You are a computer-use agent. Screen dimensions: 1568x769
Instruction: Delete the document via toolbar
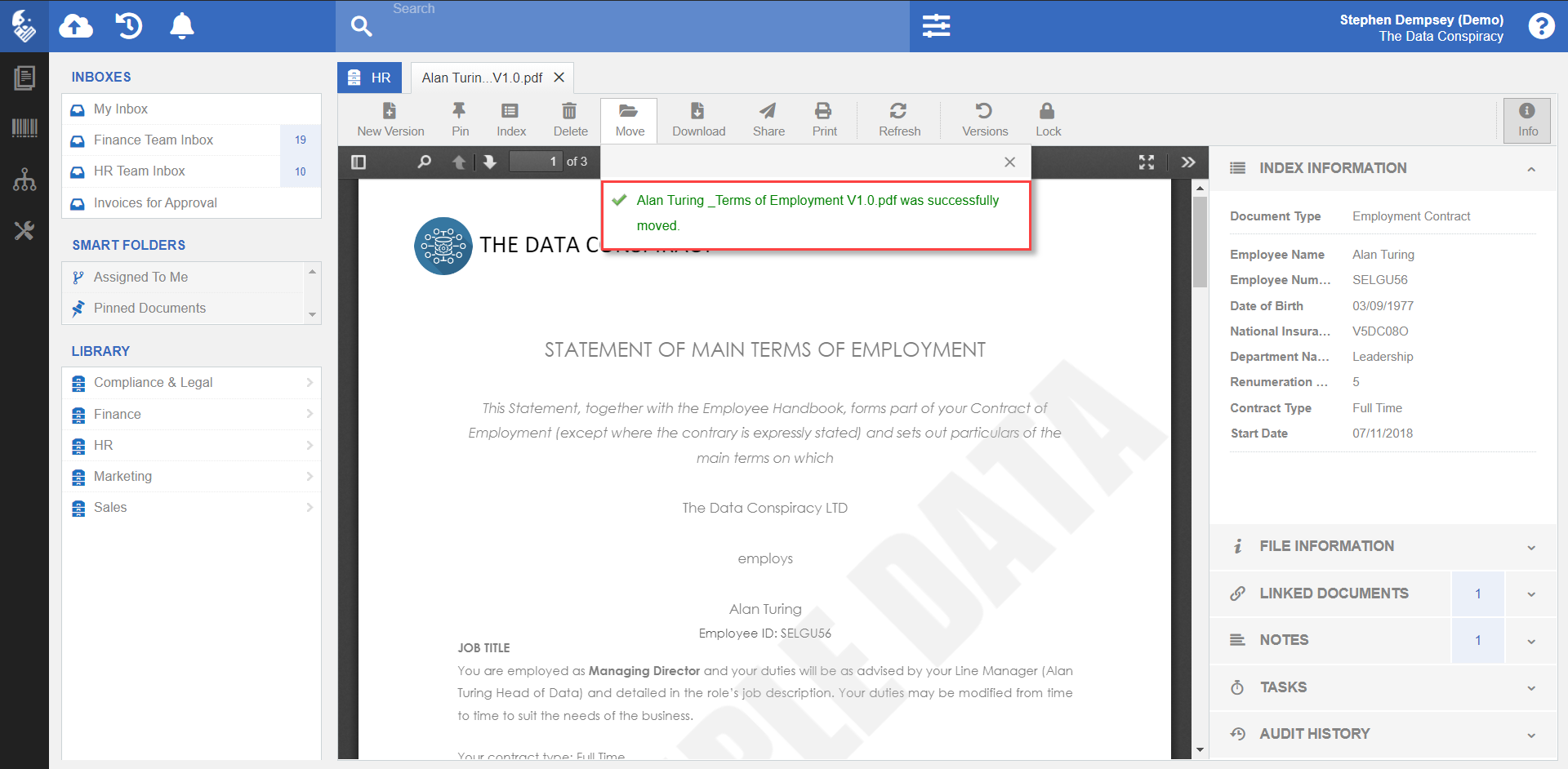pos(570,120)
